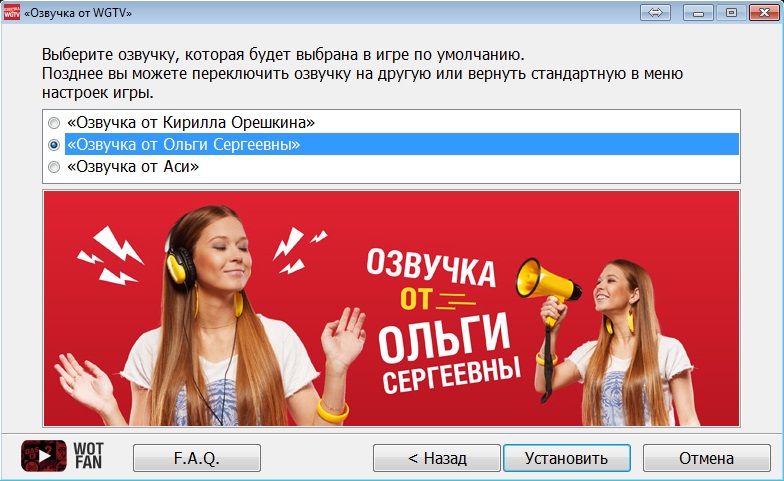
Task: Close the installer window
Action: 764,12
